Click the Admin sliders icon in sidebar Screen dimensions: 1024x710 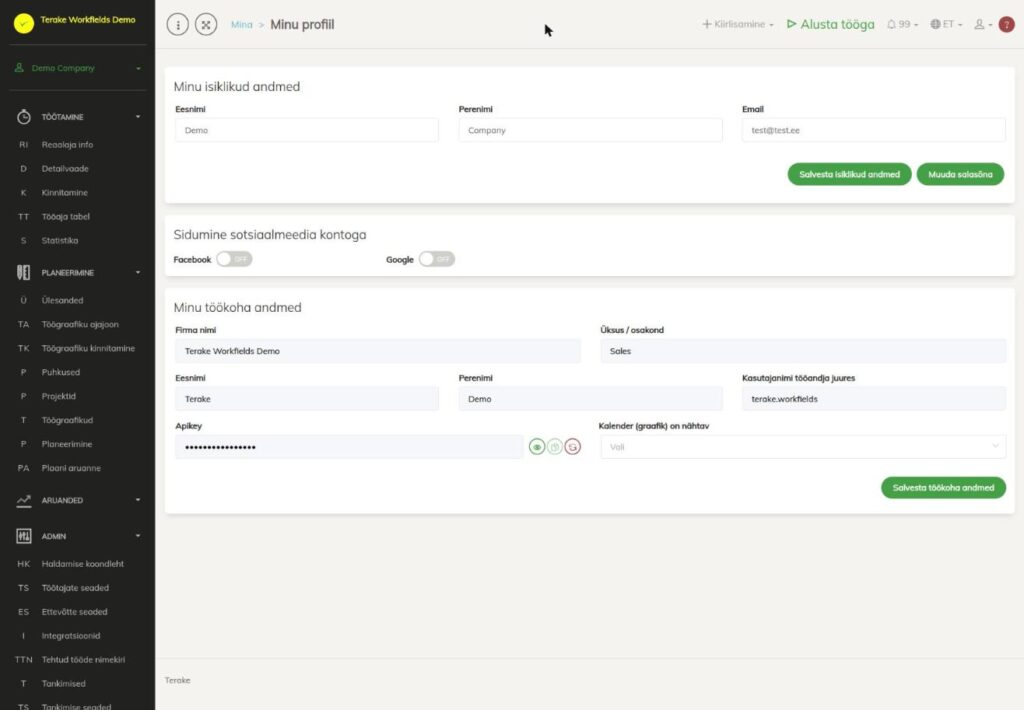point(24,536)
